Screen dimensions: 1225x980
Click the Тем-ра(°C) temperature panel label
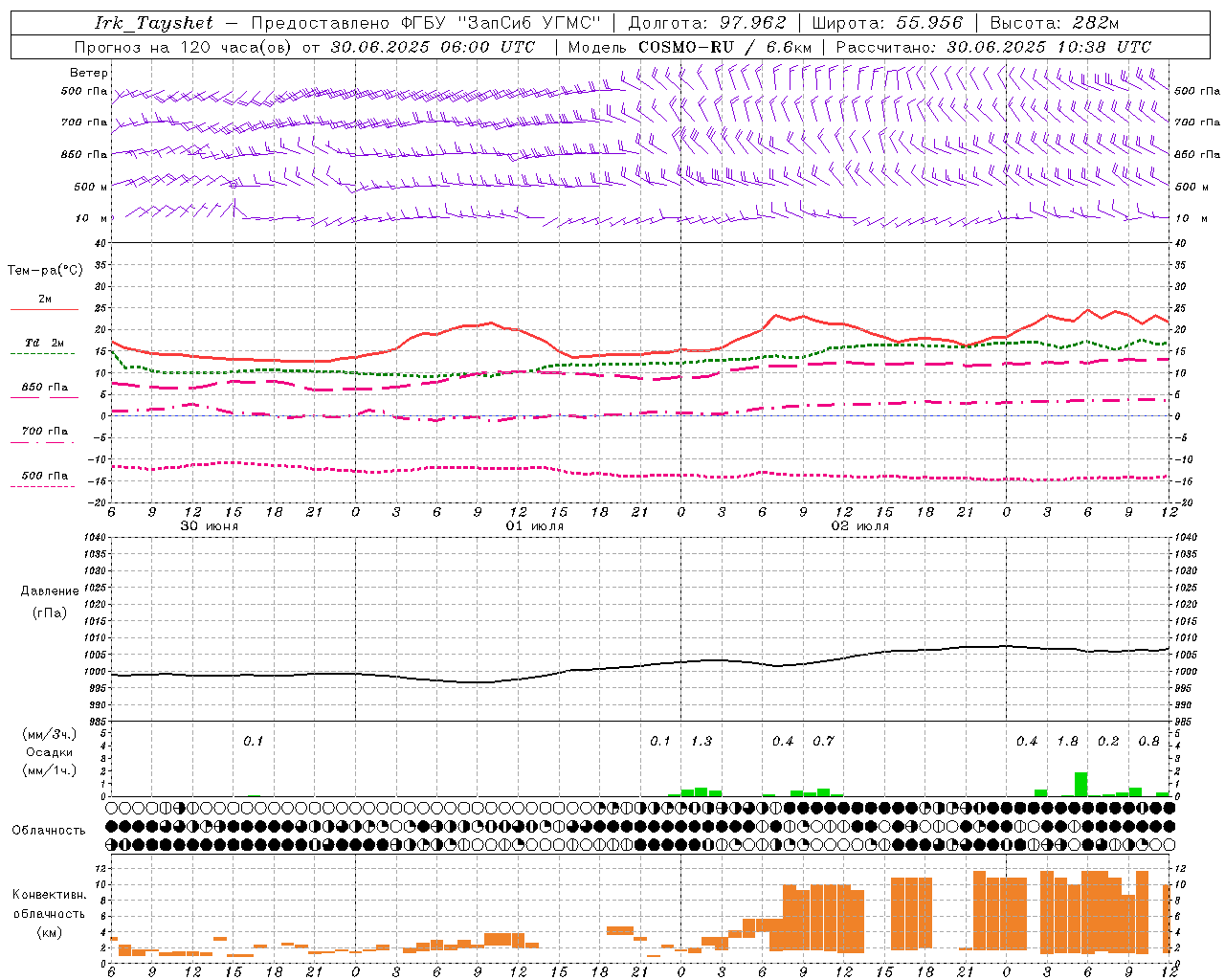point(45,271)
